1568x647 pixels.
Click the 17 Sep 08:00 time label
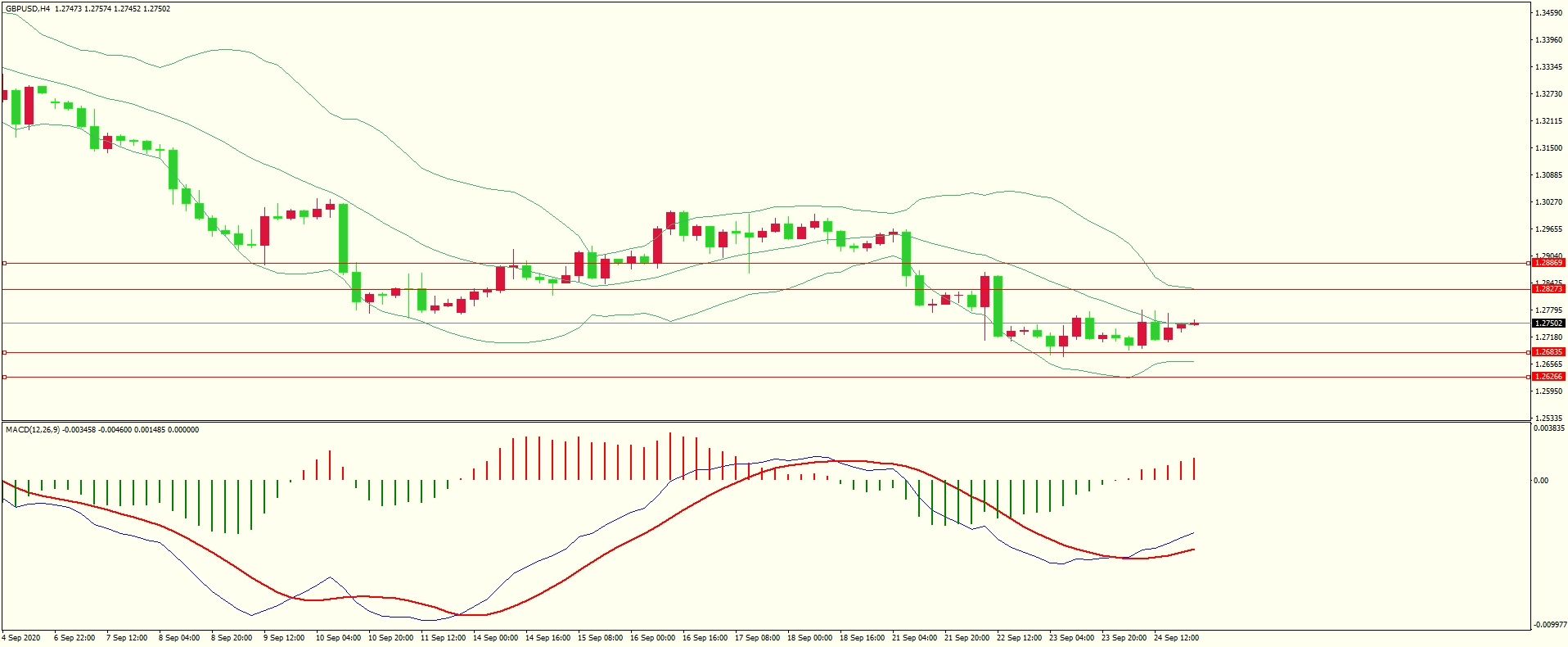coord(757,638)
